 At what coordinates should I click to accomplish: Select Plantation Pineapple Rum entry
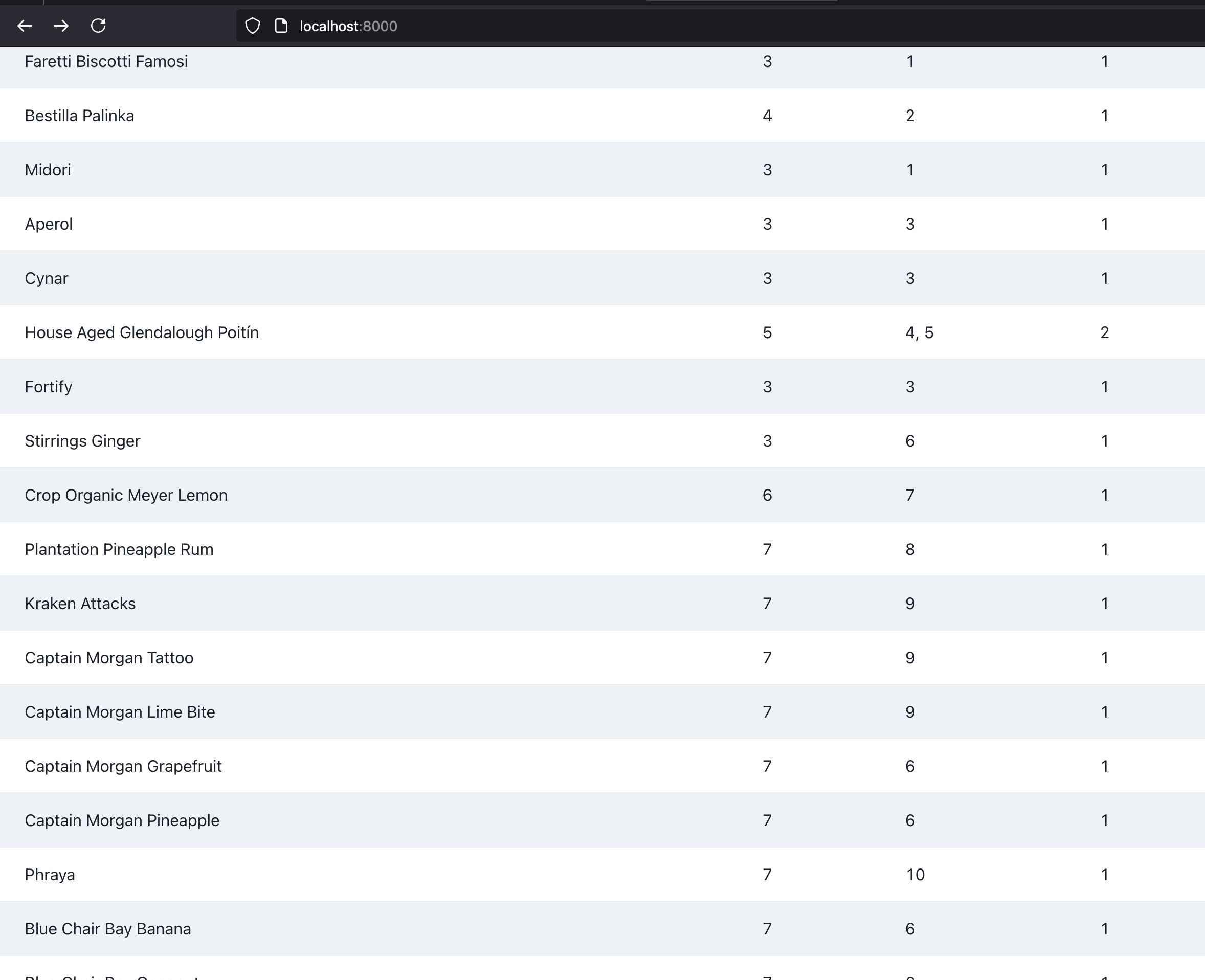point(119,549)
